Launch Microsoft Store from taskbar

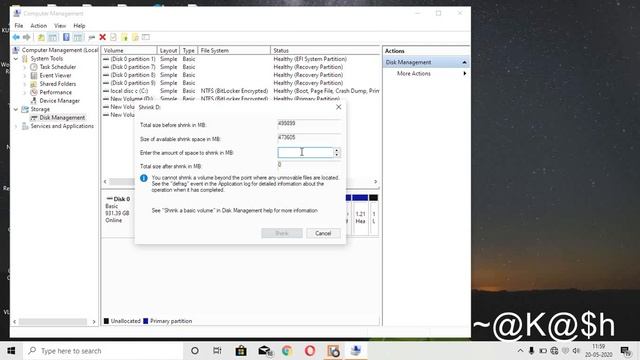point(241,351)
